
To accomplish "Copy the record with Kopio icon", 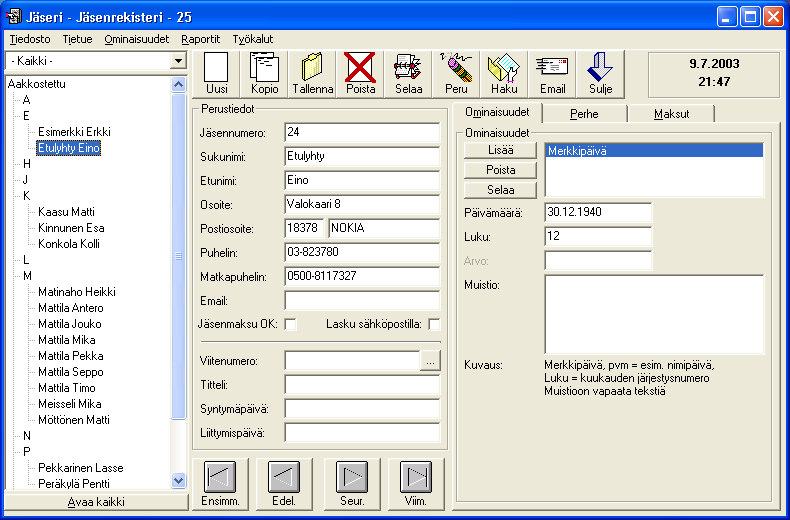I will coord(265,74).
